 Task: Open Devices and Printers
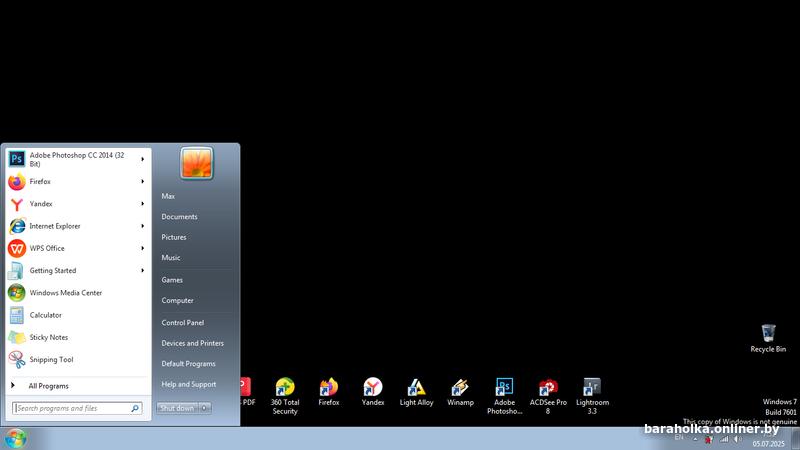click(x=192, y=343)
